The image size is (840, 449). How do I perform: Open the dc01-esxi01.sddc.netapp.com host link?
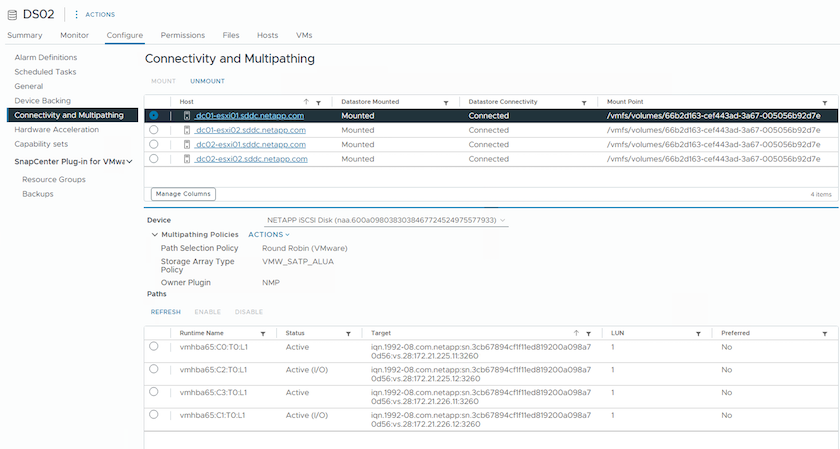click(249, 116)
